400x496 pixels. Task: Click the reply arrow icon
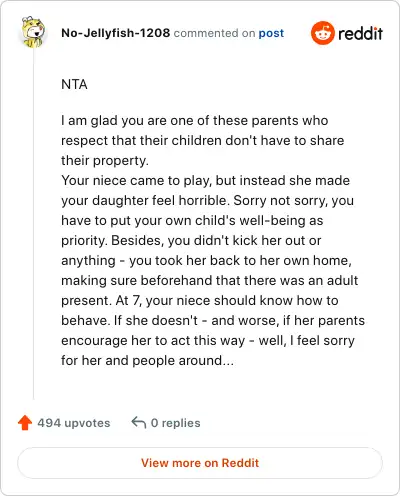point(139,422)
